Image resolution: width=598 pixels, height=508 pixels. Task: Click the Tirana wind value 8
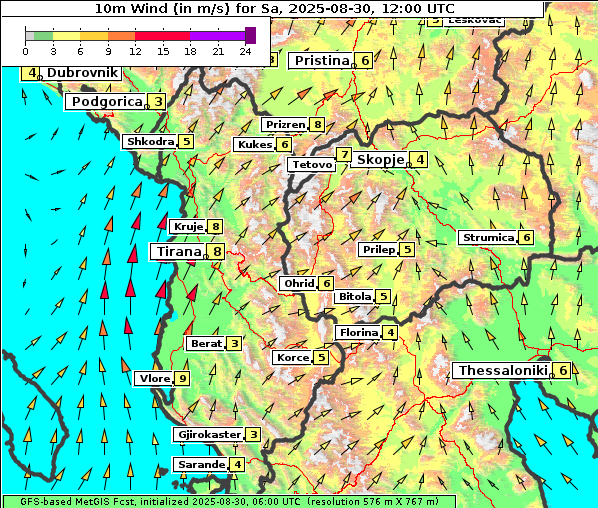click(217, 252)
